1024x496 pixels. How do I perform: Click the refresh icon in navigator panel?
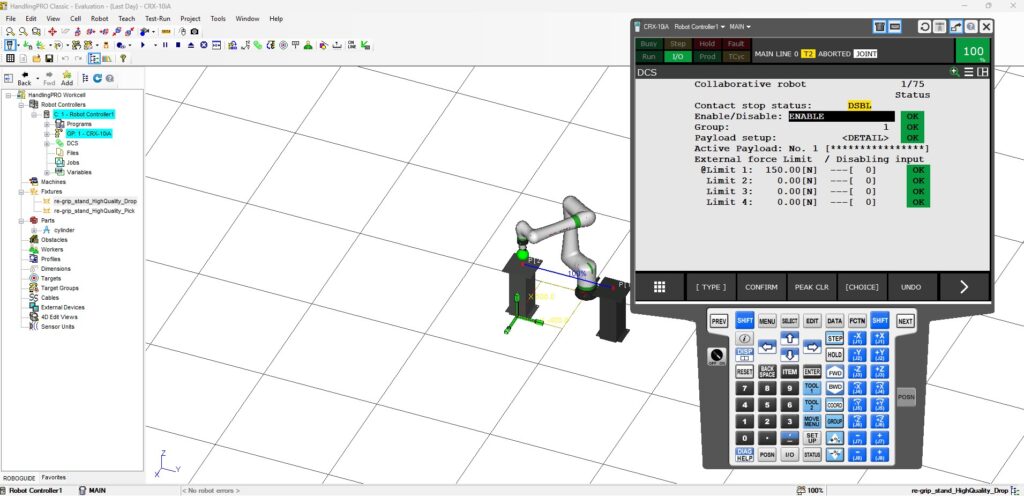pos(97,78)
